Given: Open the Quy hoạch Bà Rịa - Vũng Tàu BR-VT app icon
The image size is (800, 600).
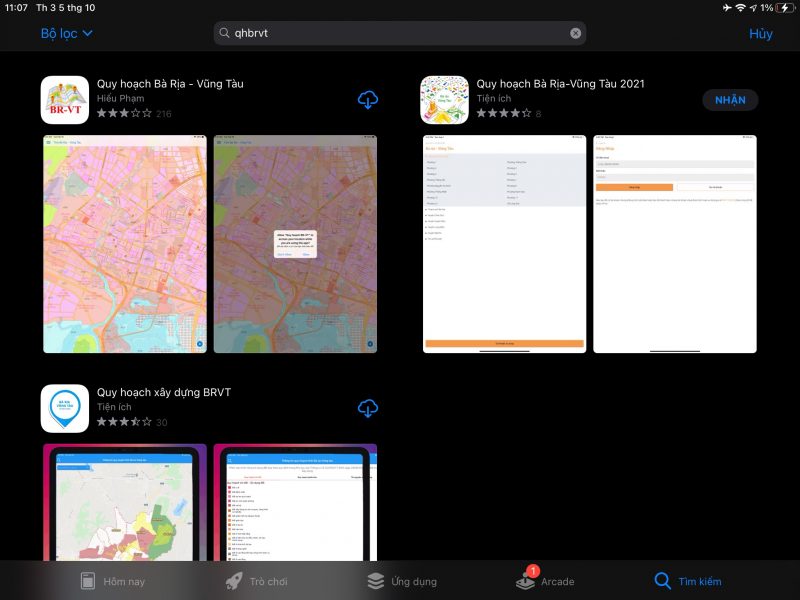Looking at the screenshot, I should coord(65,100).
